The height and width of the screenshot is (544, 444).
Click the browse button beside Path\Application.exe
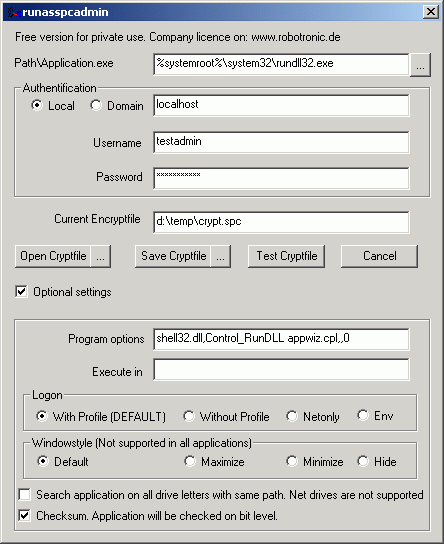[420, 65]
